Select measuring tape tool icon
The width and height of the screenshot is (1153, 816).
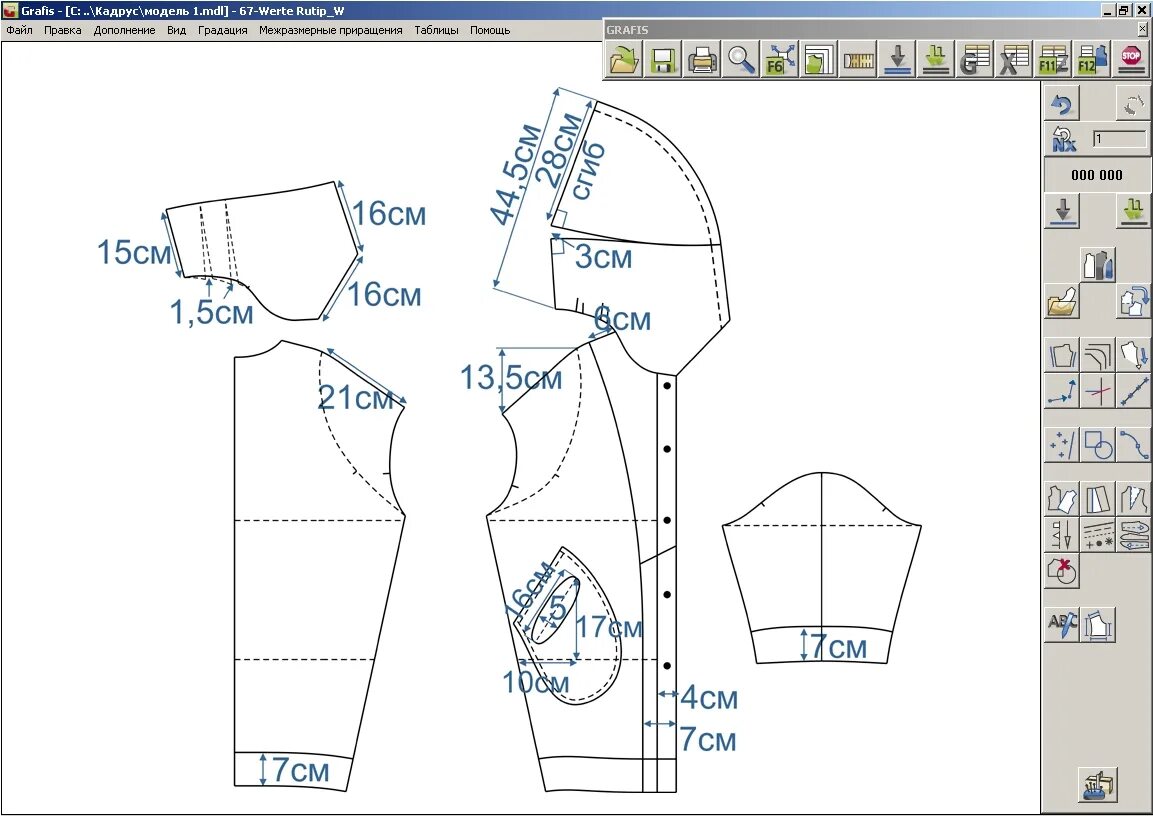[x=858, y=59]
